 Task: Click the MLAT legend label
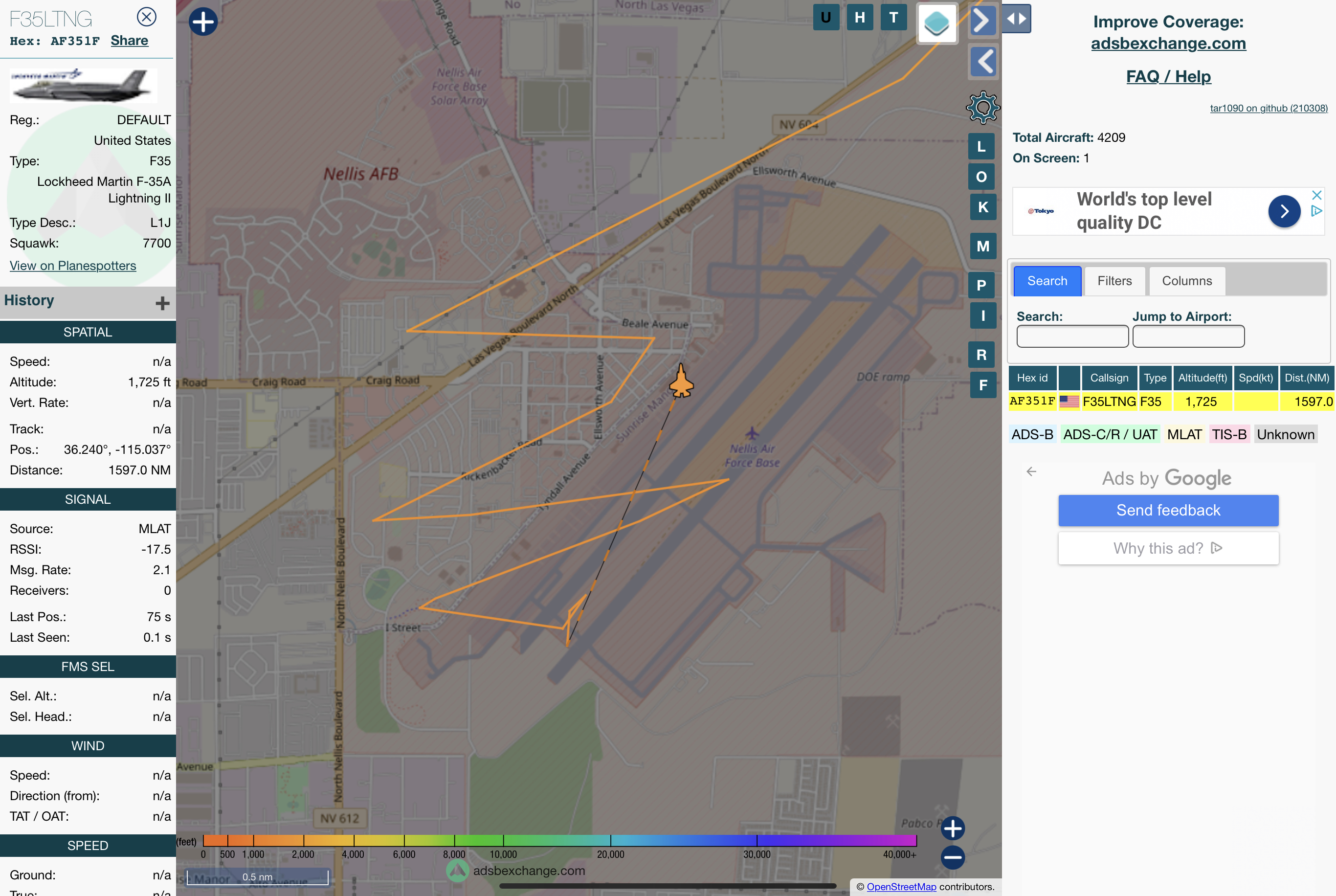click(1184, 434)
